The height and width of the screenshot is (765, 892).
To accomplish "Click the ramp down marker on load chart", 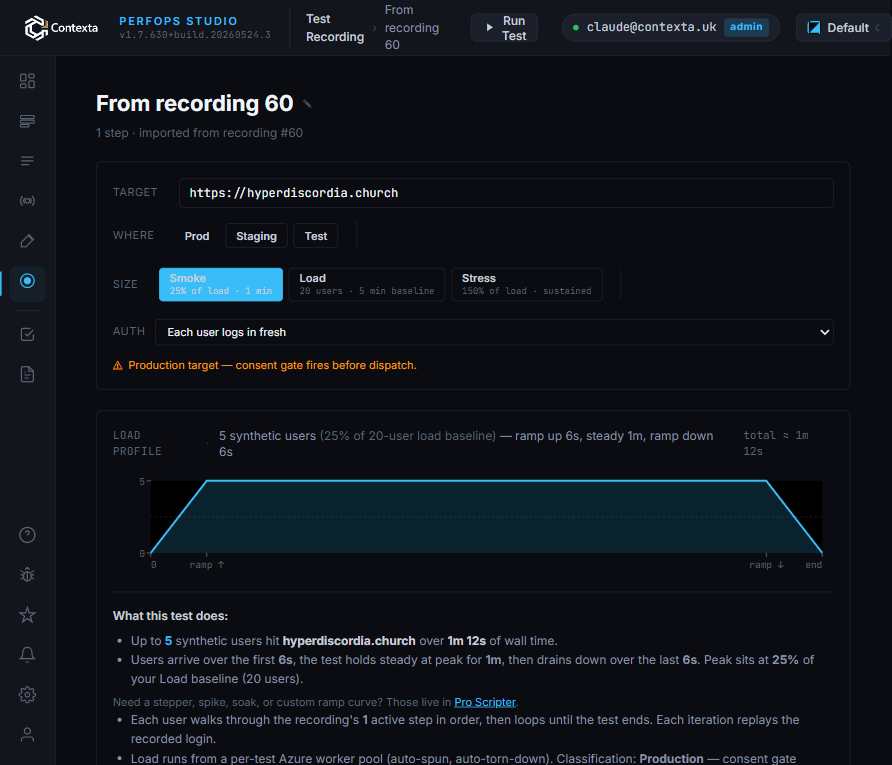I will tap(766, 565).
